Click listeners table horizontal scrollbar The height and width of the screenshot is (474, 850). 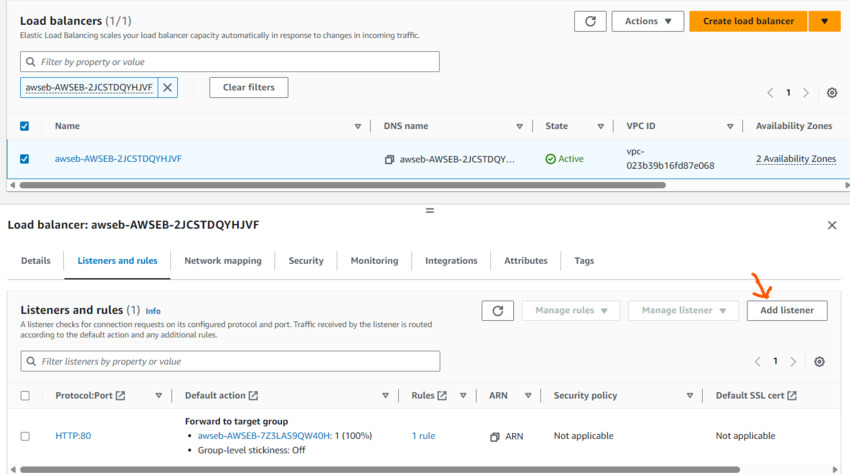coord(379,470)
